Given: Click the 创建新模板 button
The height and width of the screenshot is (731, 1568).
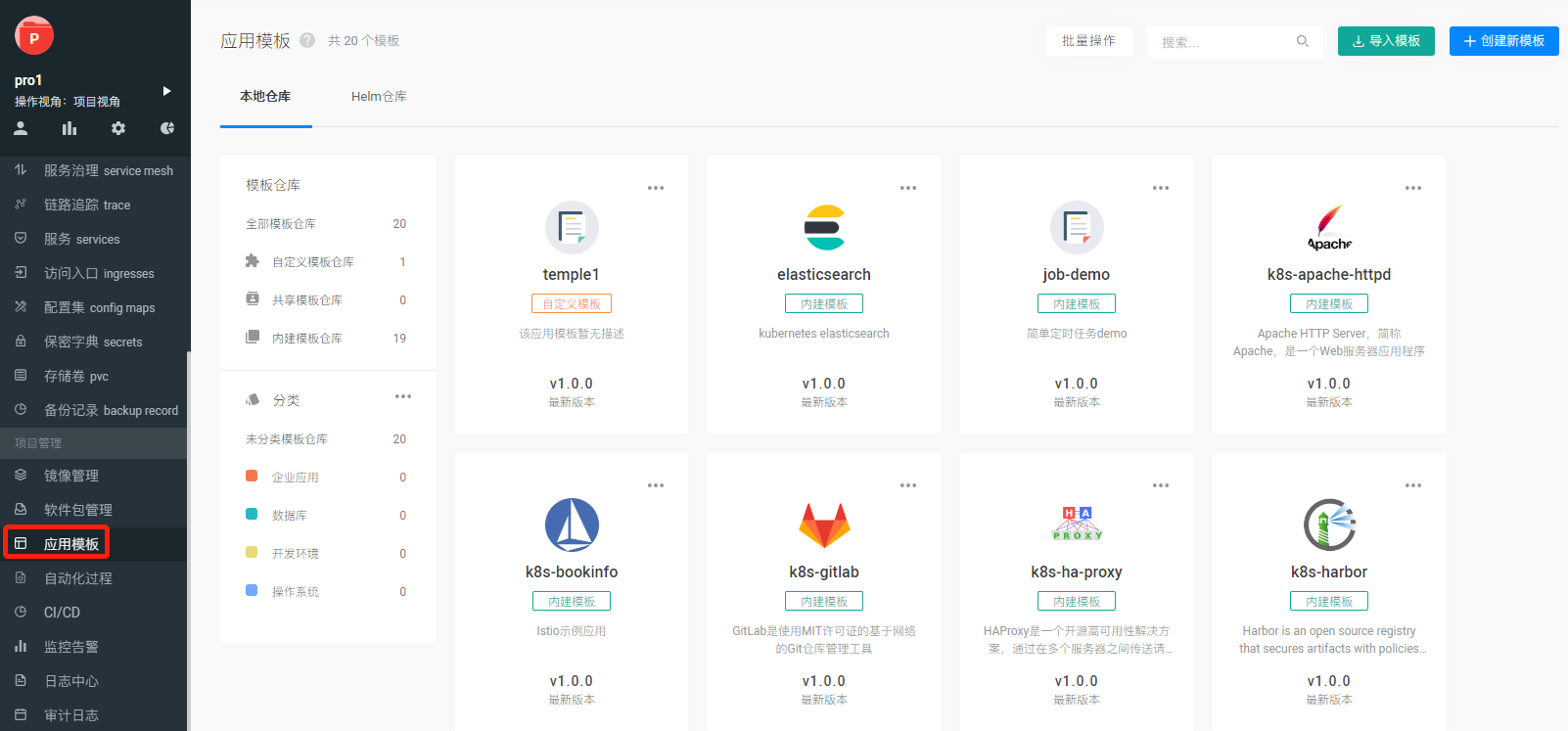Looking at the screenshot, I should (1503, 41).
